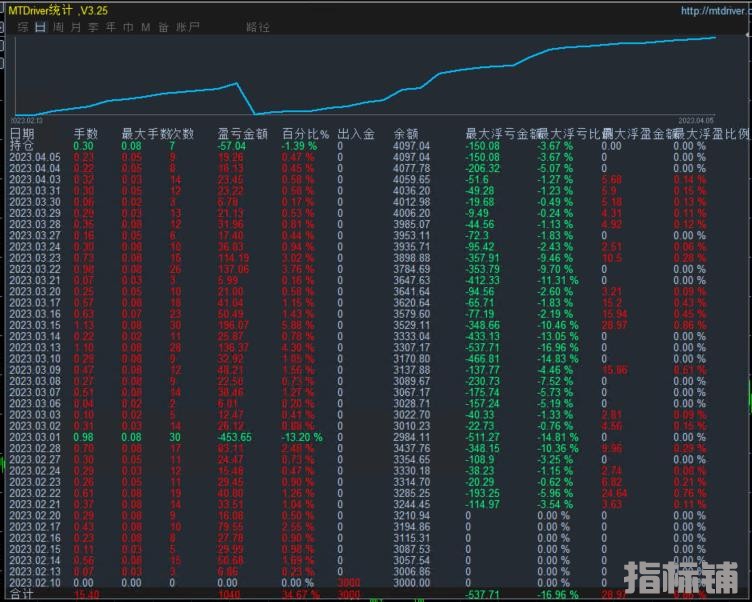Click the 路径 path button
752x602 pixels.
(258, 27)
